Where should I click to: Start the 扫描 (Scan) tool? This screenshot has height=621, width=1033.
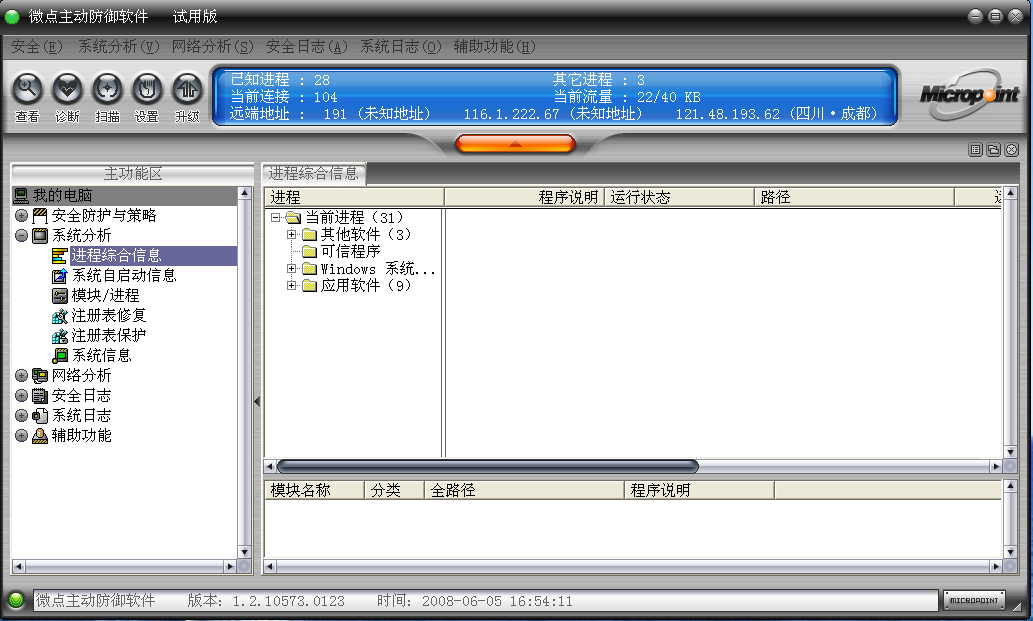[x=107, y=89]
